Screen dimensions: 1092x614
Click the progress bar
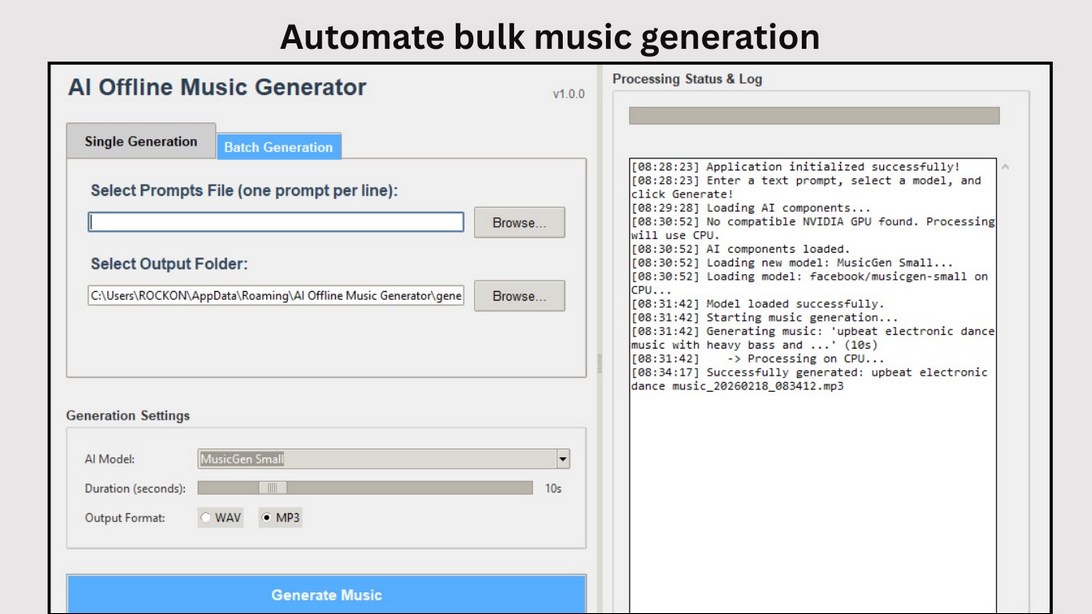coord(813,115)
